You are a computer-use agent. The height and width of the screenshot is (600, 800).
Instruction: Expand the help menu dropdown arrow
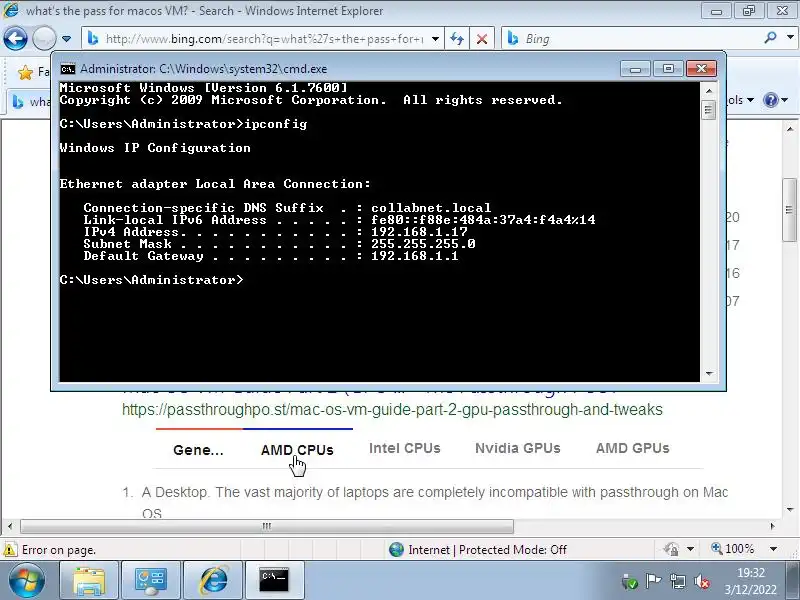785,100
